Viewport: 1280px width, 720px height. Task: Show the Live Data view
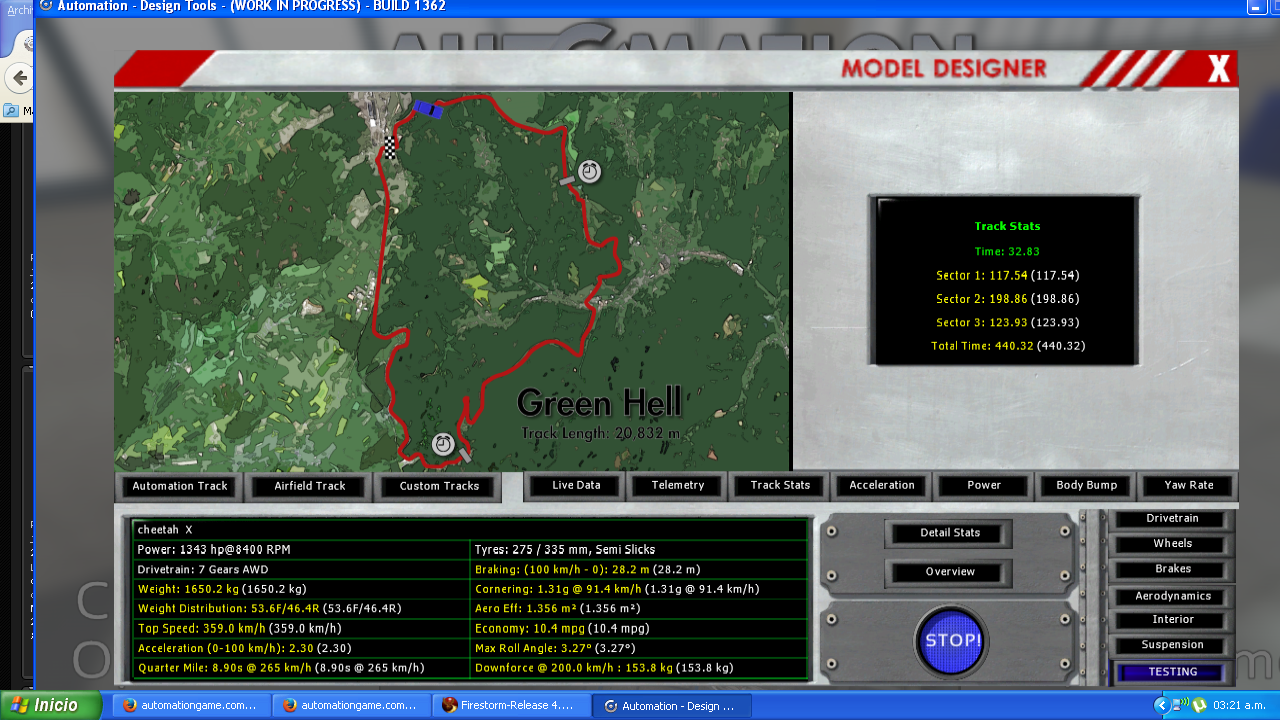pos(576,485)
